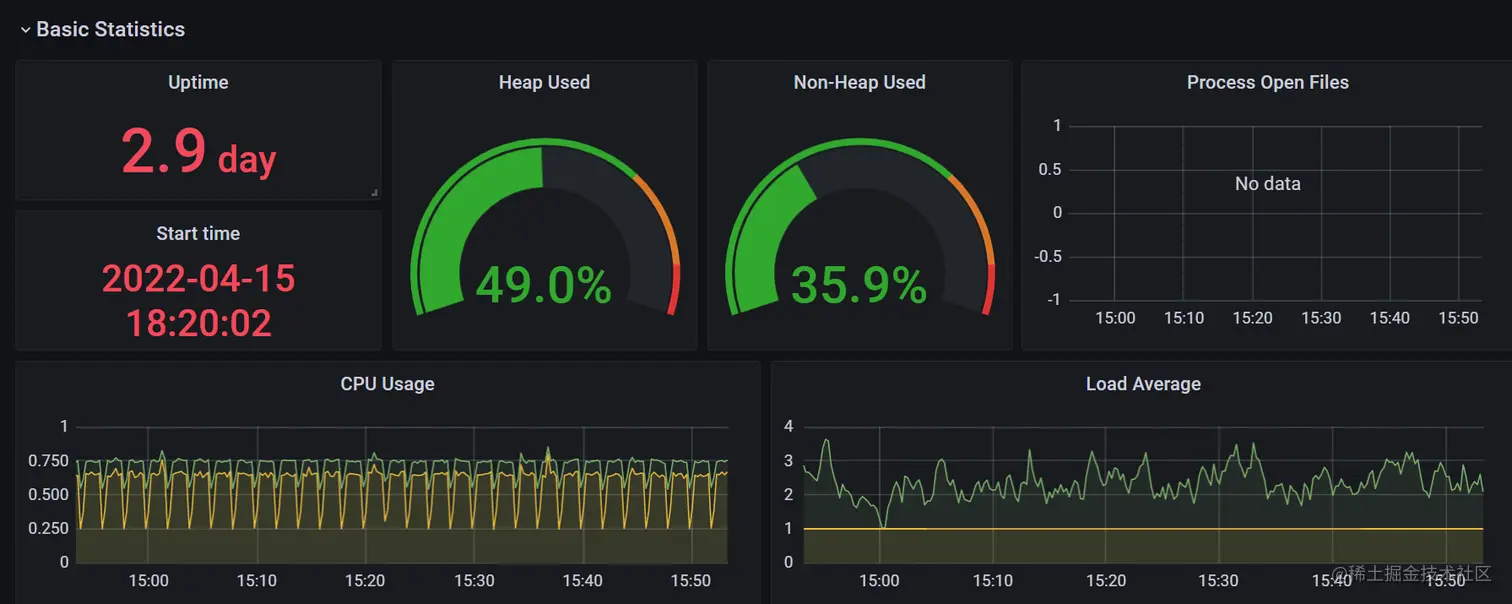The width and height of the screenshot is (1512, 604).
Task: Collapse the Basic Statistics row chevron
Action: [x=25, y=30]
